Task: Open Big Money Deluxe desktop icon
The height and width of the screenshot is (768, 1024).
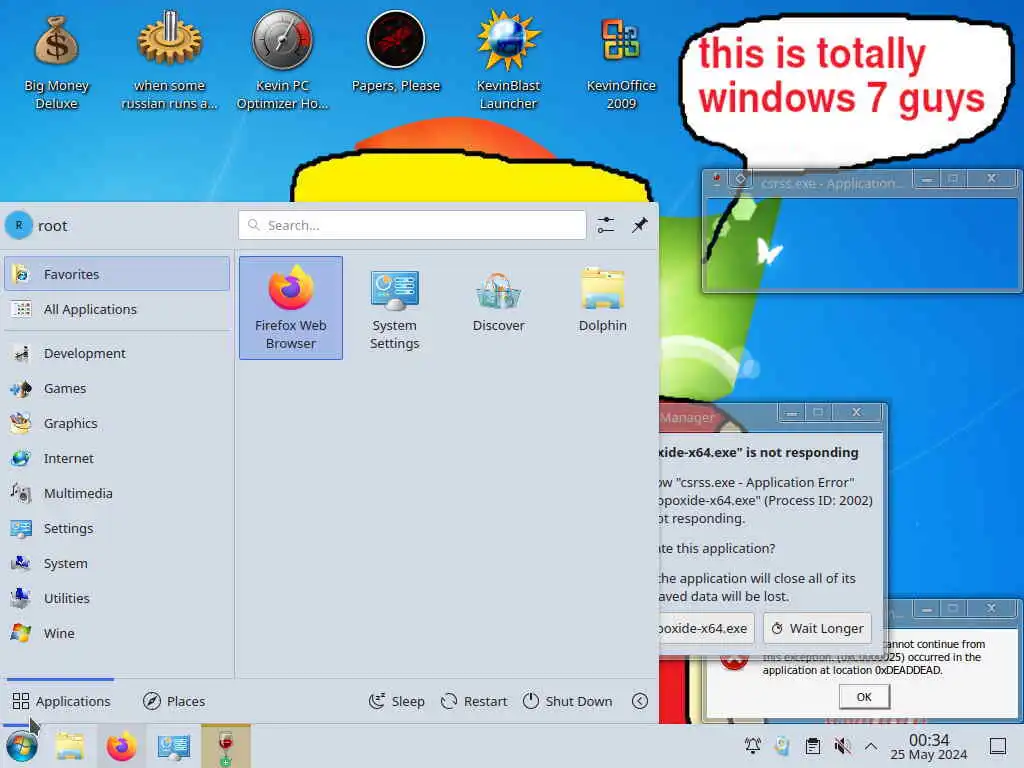Action: [56, 62]
